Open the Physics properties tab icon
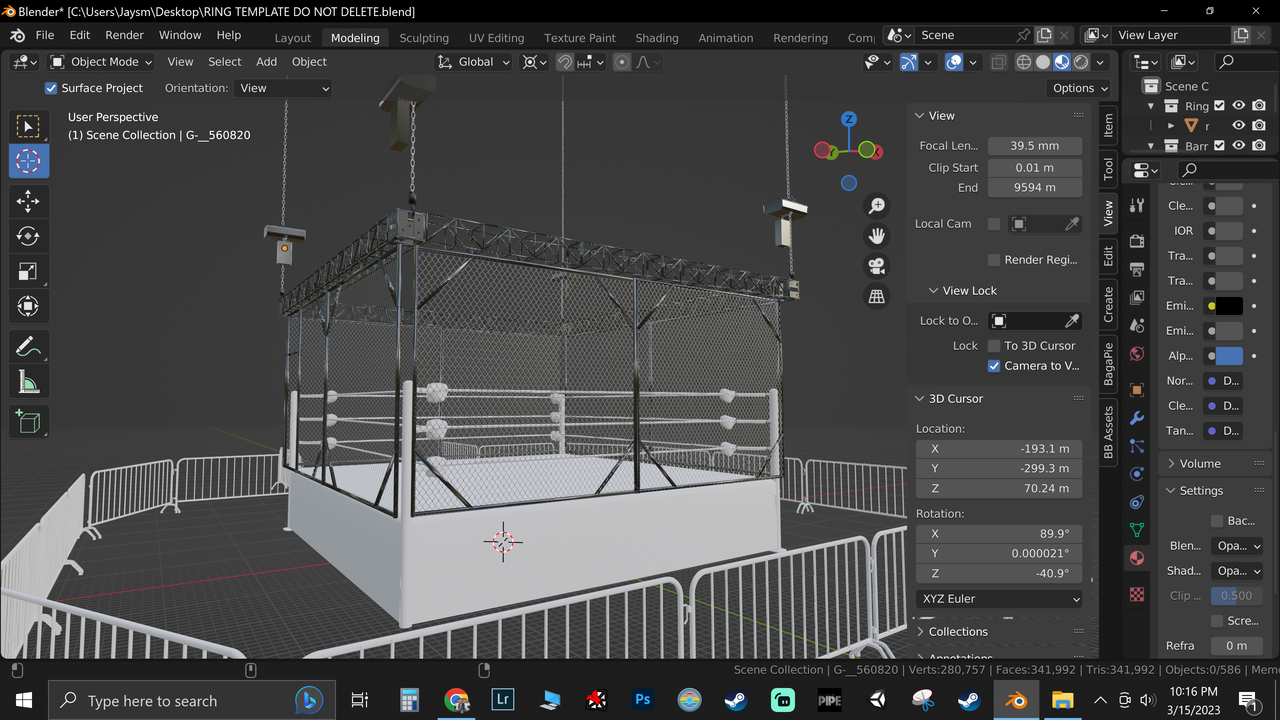 tap(1137, 474)
